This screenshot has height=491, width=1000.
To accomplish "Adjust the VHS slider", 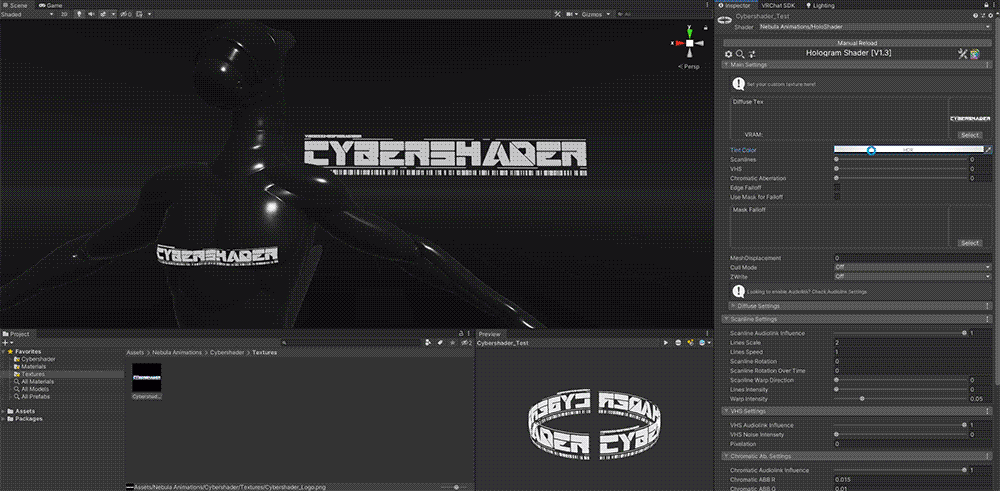I will (x=901, y=169).
